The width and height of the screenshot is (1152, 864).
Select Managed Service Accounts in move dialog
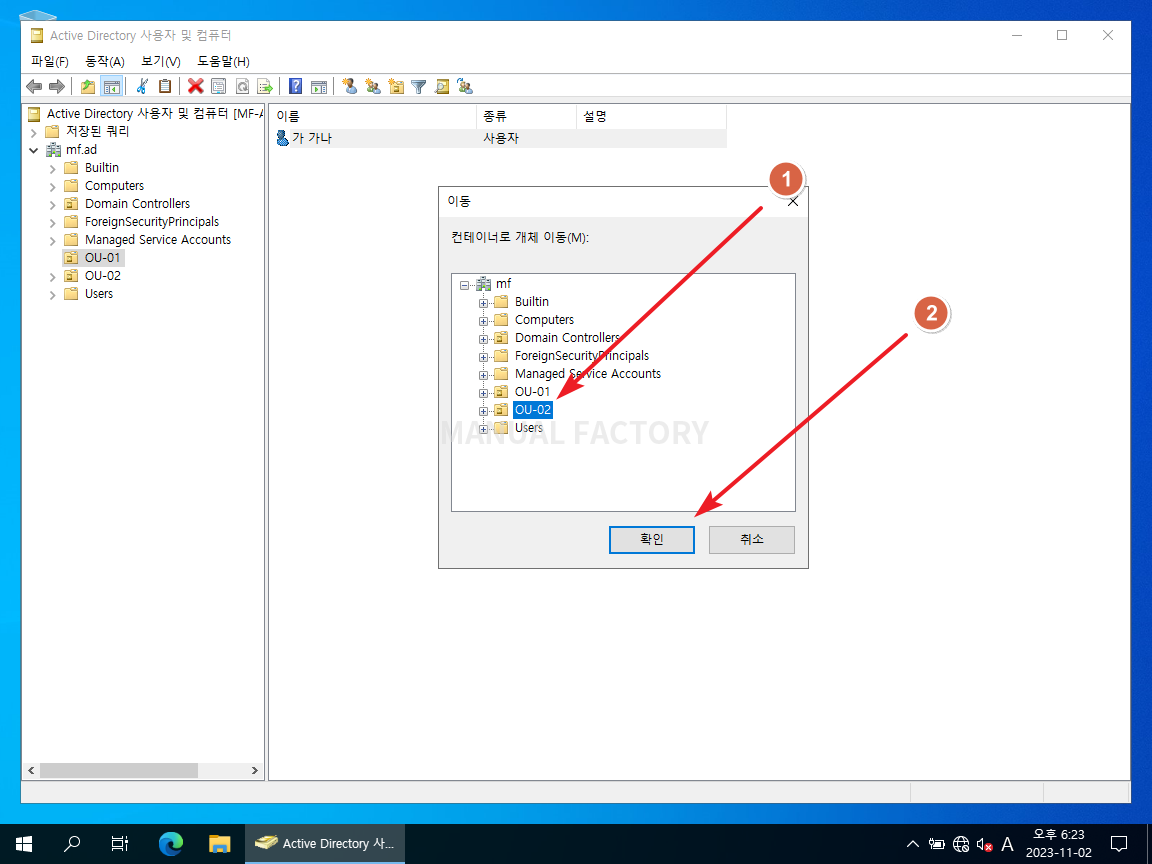[x=588, y=373]
